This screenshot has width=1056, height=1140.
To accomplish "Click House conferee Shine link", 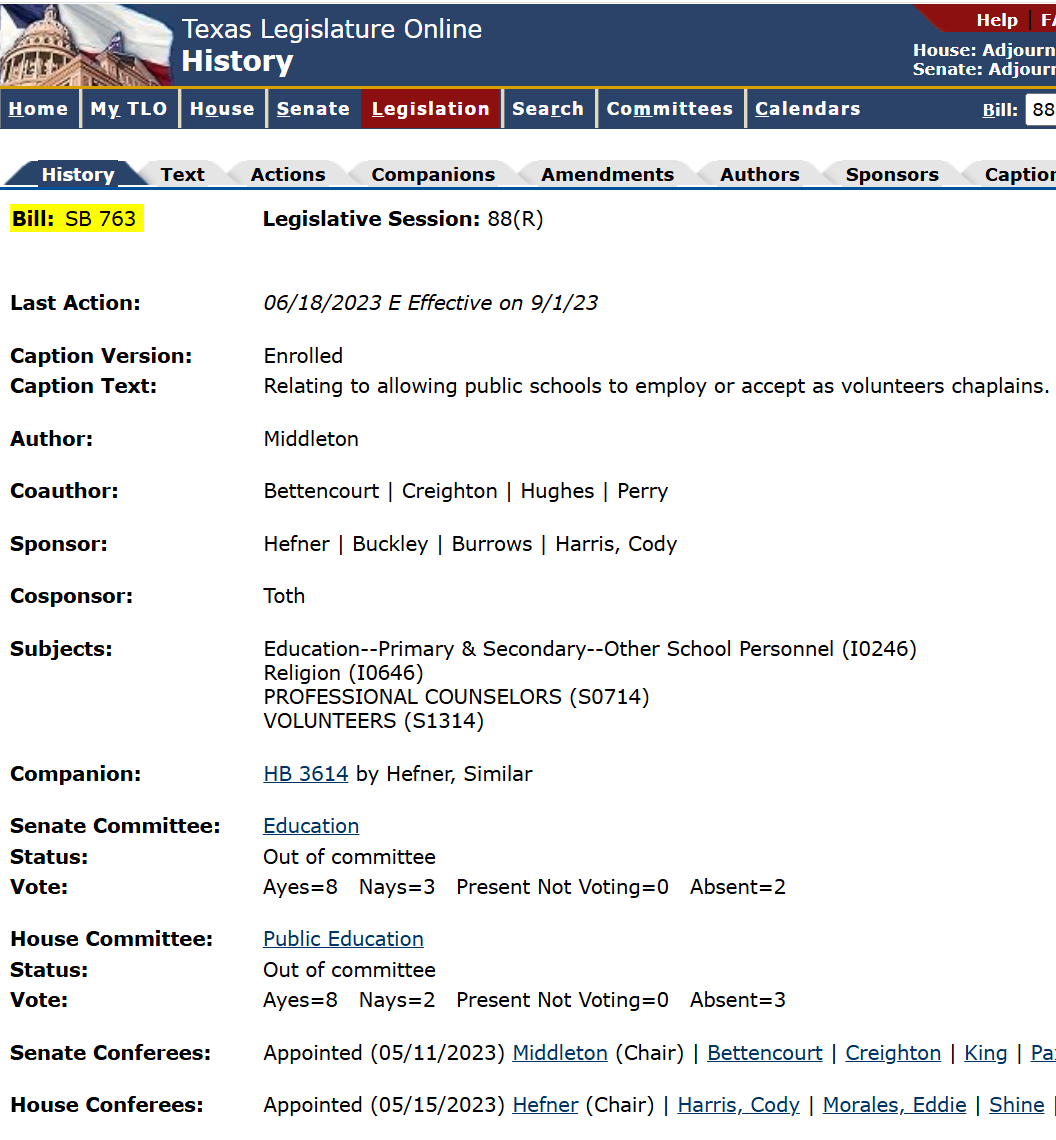I will click(x=1017, y=1105).
